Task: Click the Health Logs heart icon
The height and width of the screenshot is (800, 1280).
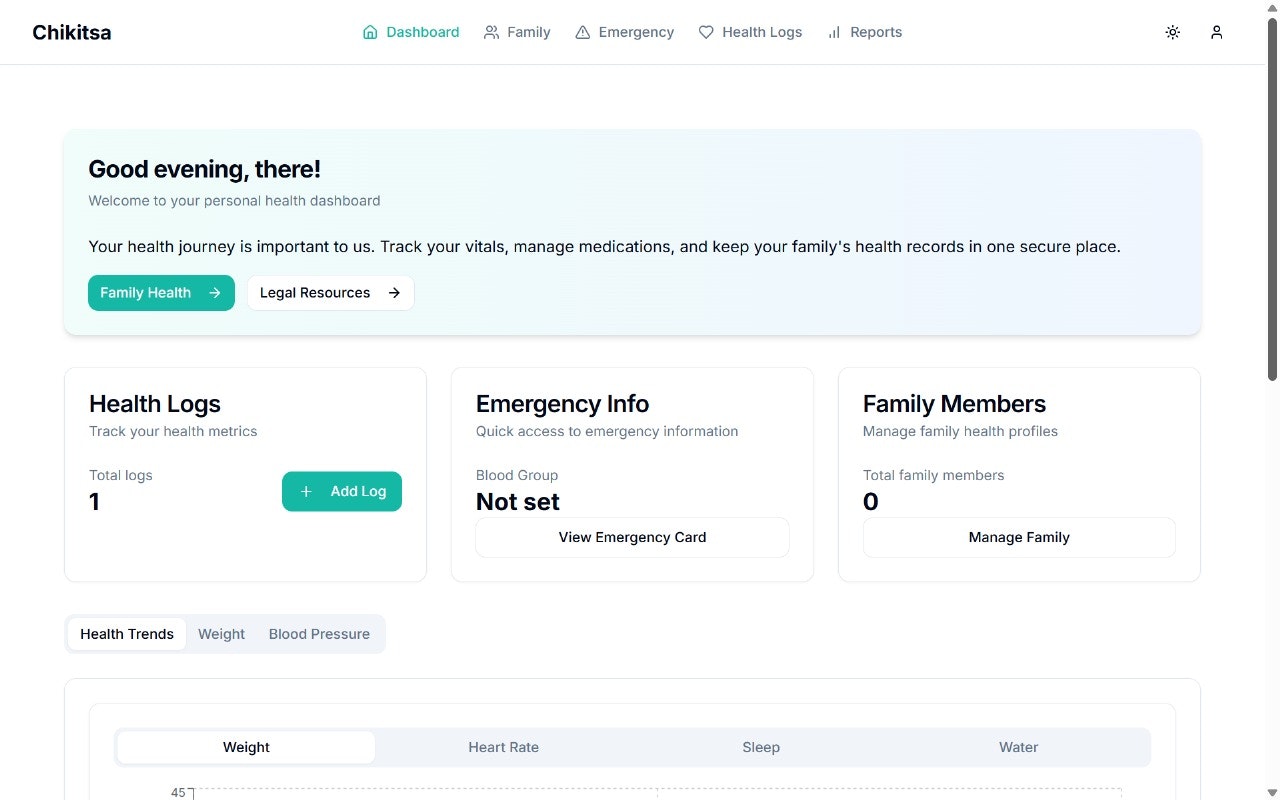Action: [x=706, y=32]
